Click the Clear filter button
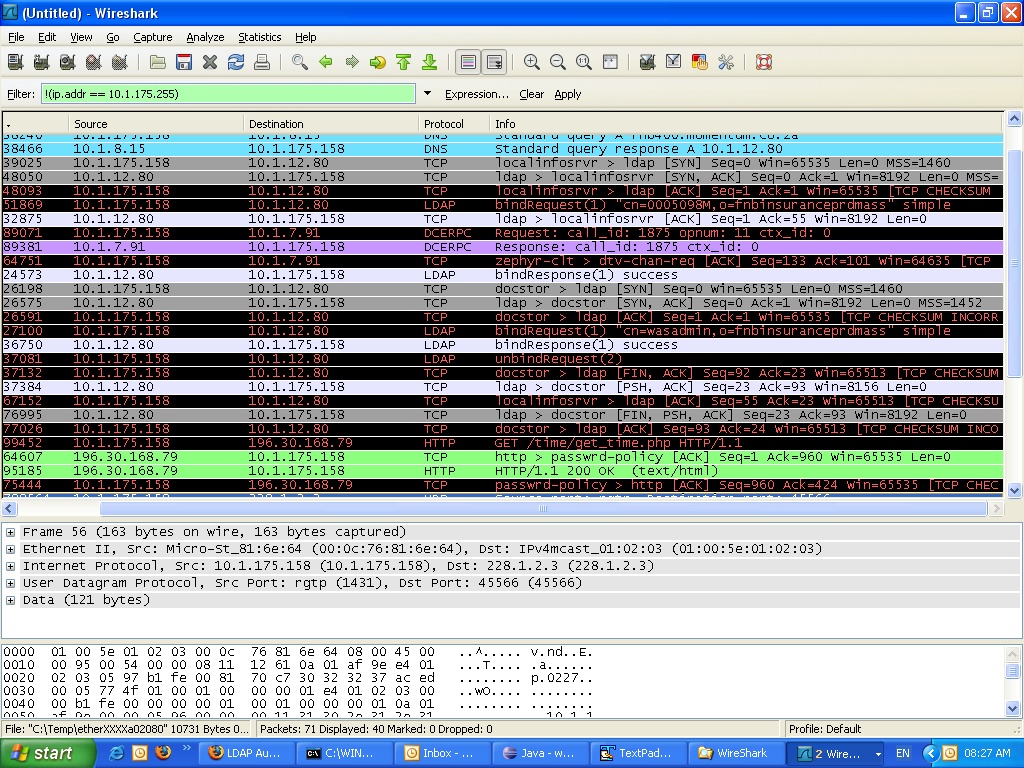The height and width of the screenshot is (768, 1024). tap(530, 93)
